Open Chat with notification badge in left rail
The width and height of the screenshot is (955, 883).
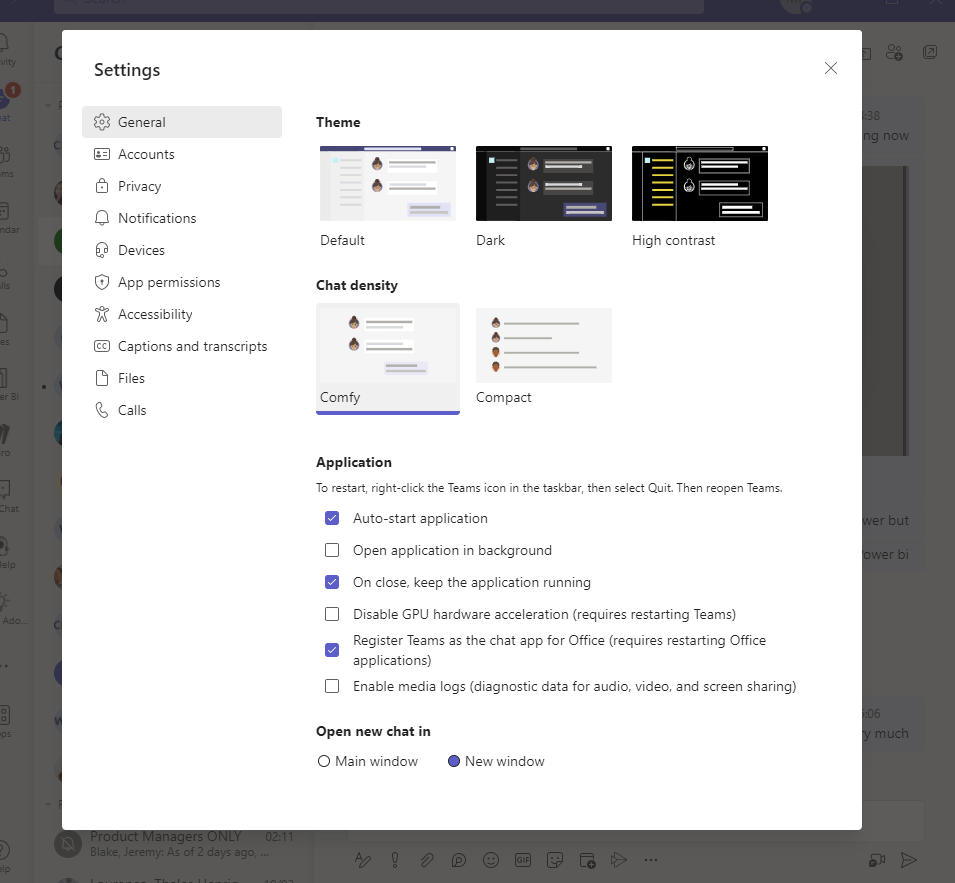click(6, 104)
